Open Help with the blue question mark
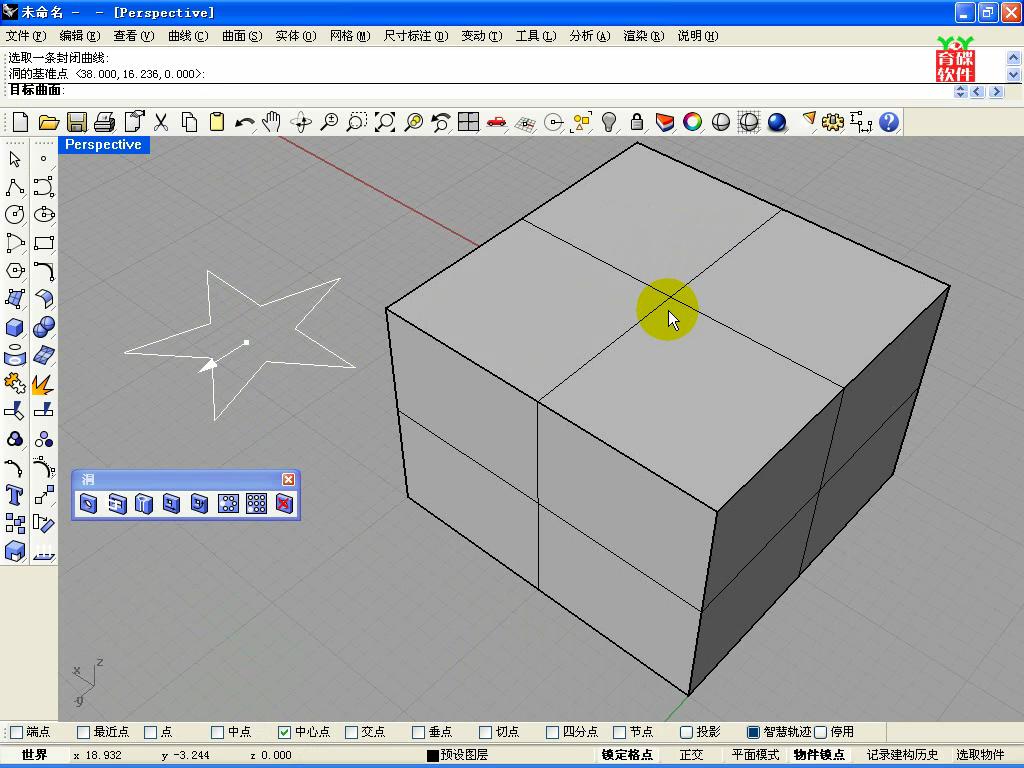Viewport: 1024px width, 768px height. pyautogui.click(x=889, y=122)
